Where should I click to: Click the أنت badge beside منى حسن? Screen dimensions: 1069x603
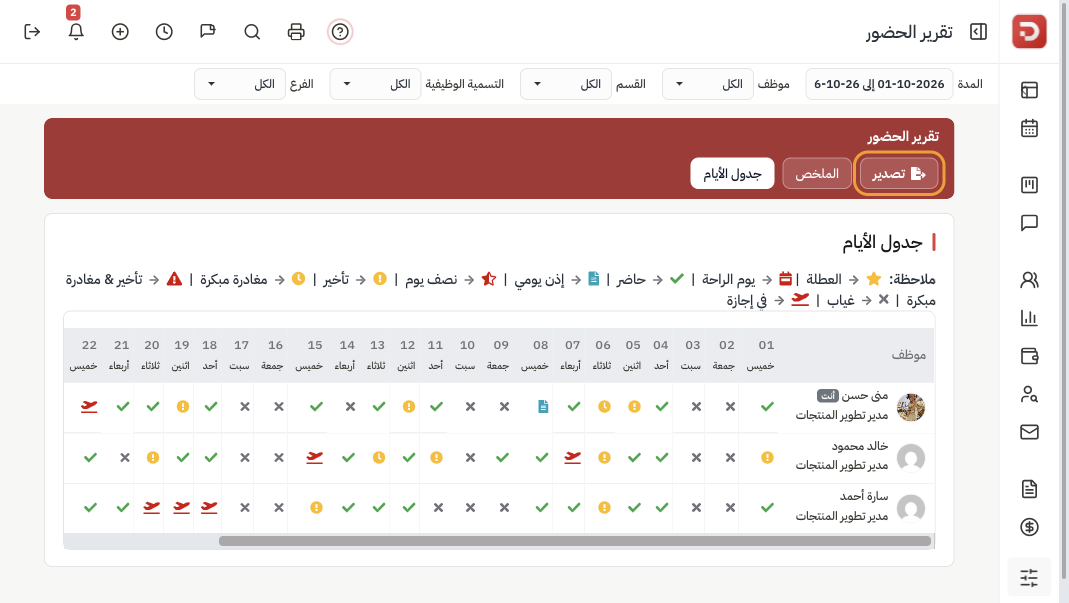(828, 396)
